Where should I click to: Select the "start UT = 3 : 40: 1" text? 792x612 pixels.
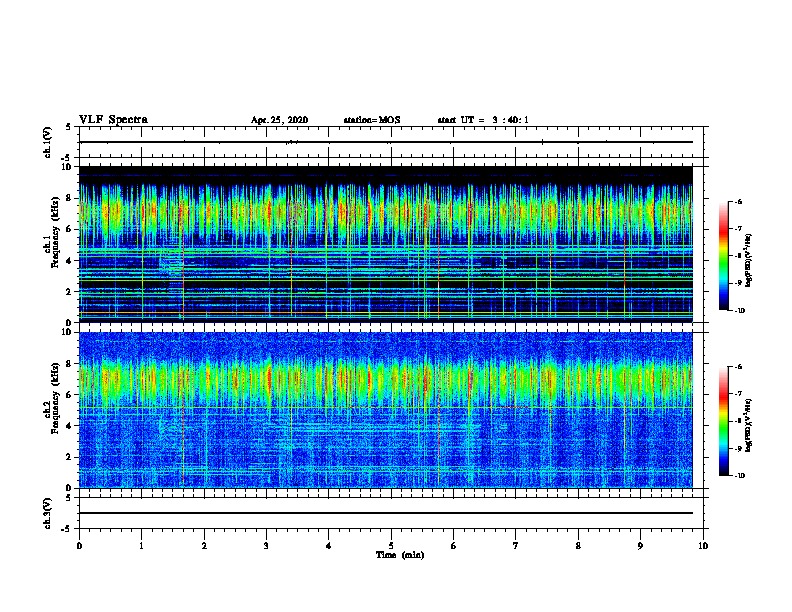(x=483, y=120)
